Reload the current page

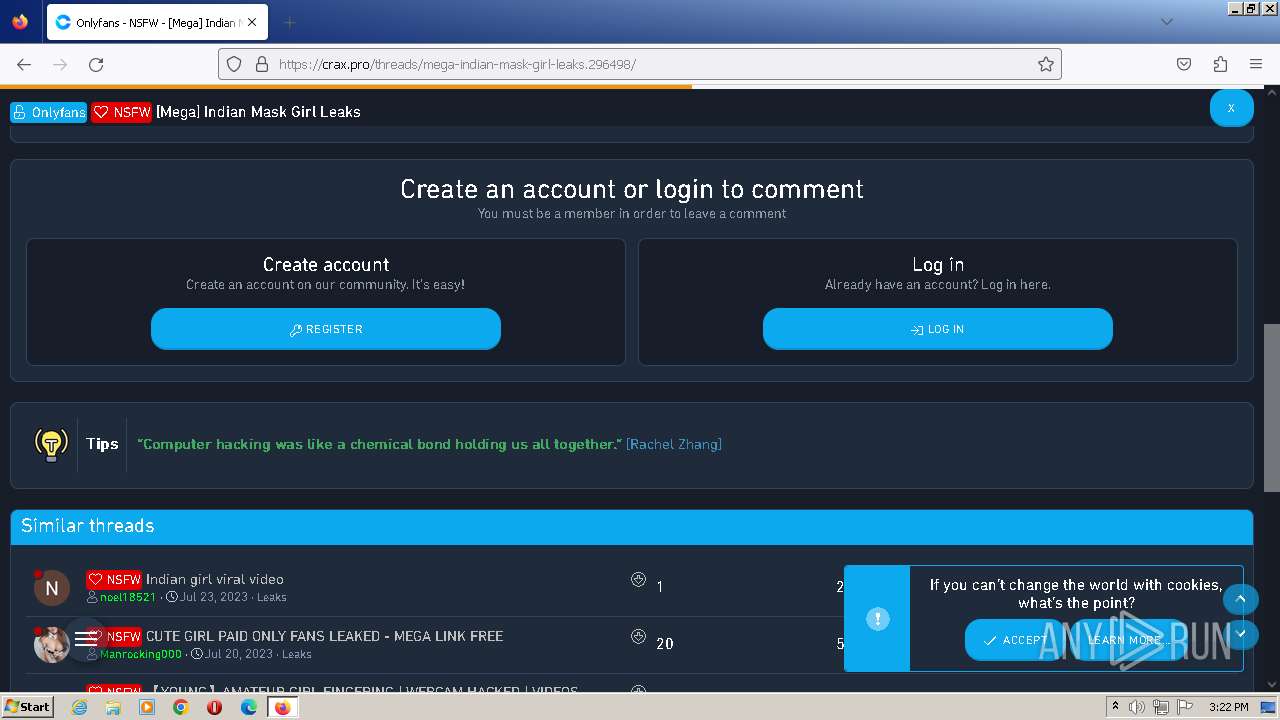tap(96, 64)
